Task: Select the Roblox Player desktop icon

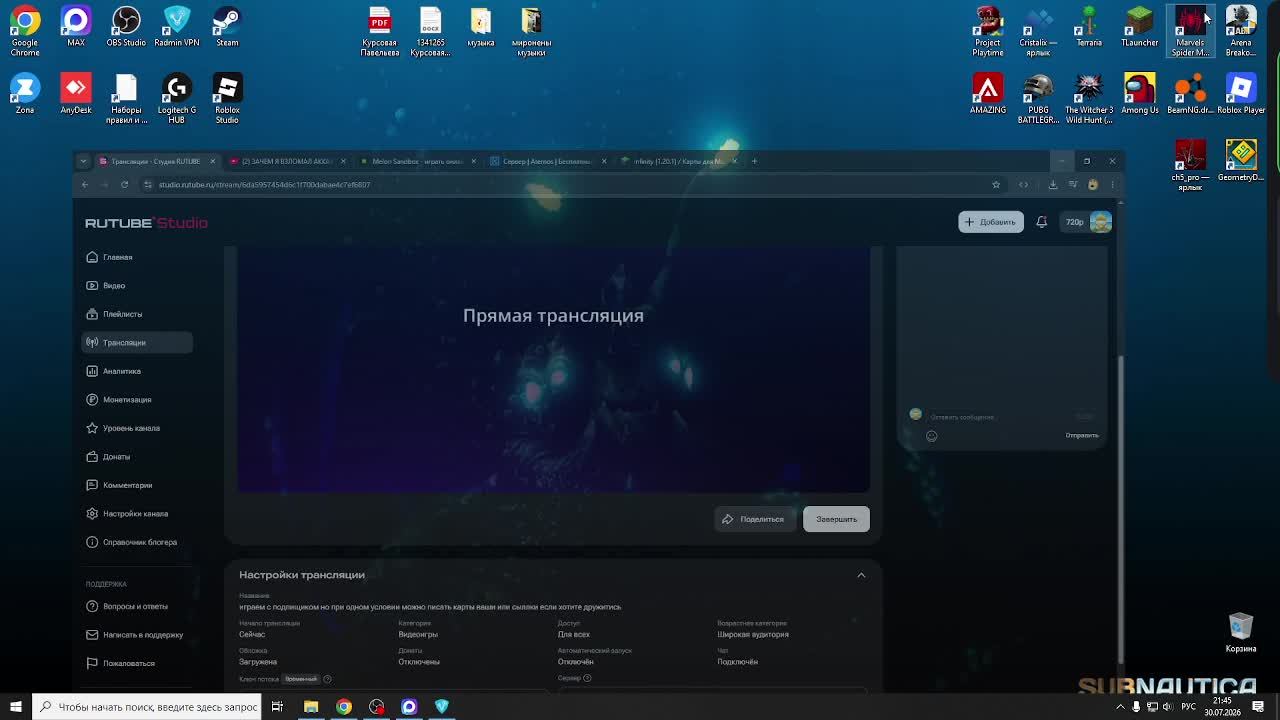Action: coord(1241,94)
